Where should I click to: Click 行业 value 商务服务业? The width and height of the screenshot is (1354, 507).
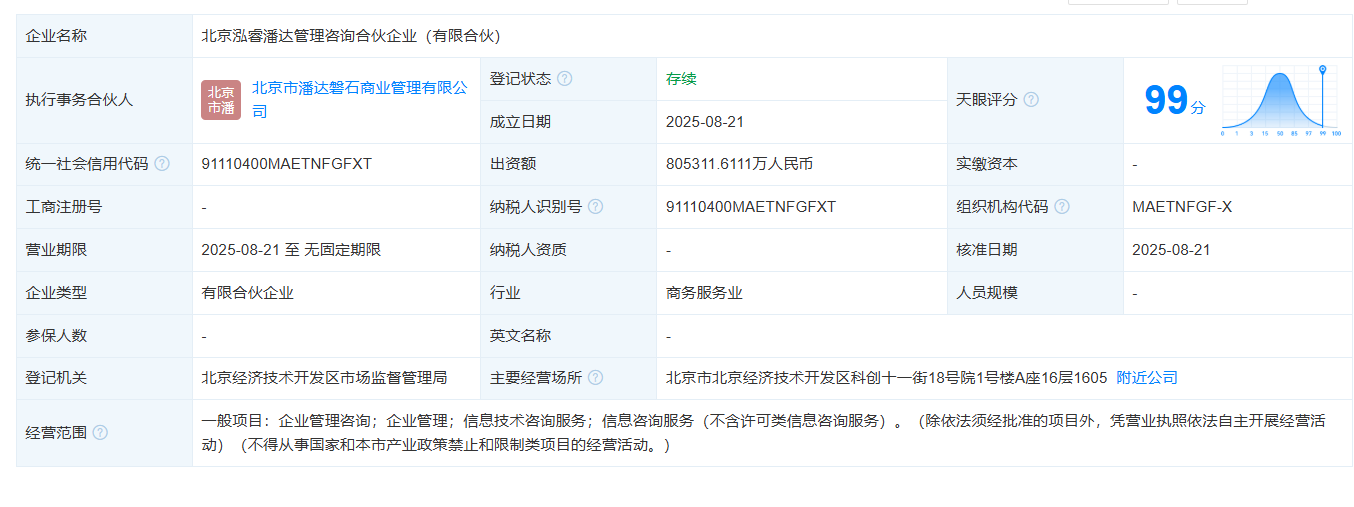coord(704,293)
